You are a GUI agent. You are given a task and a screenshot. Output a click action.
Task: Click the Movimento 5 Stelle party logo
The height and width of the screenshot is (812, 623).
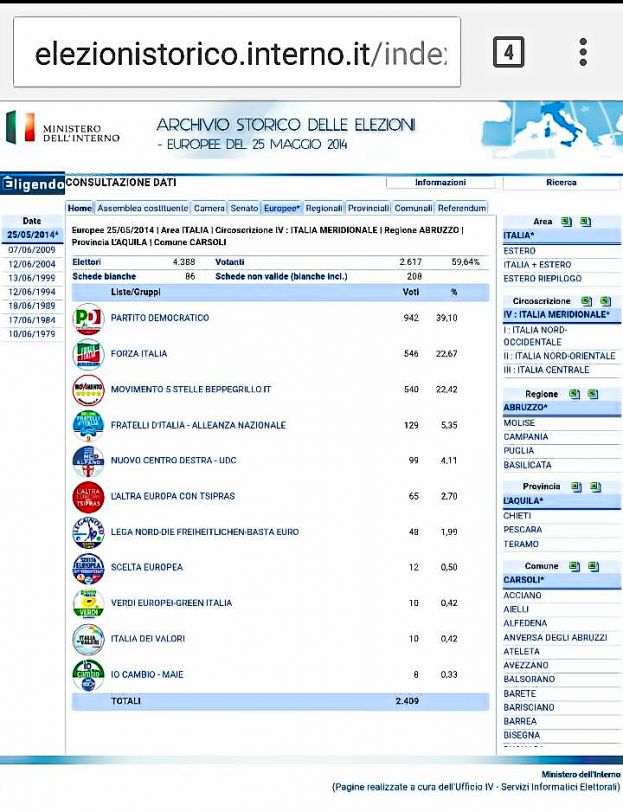click(88, 390)
